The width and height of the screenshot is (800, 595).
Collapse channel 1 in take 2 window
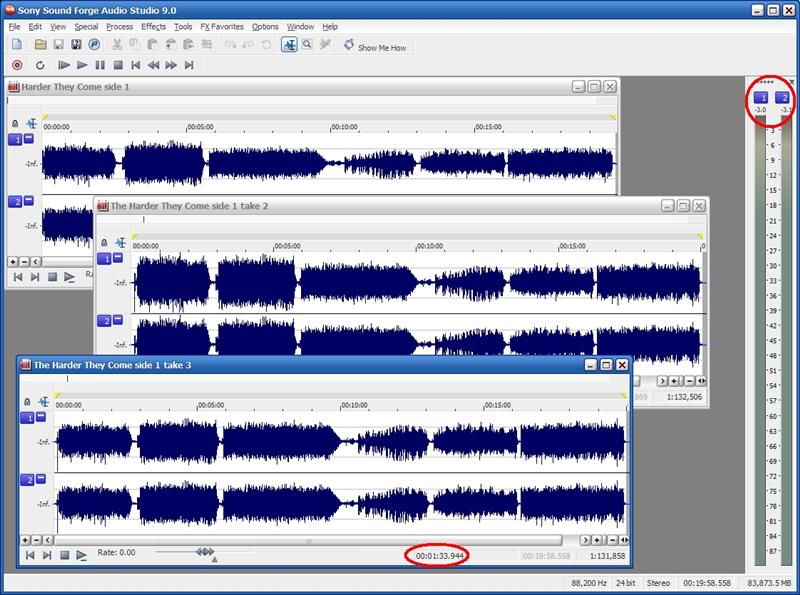coord(118,258)
